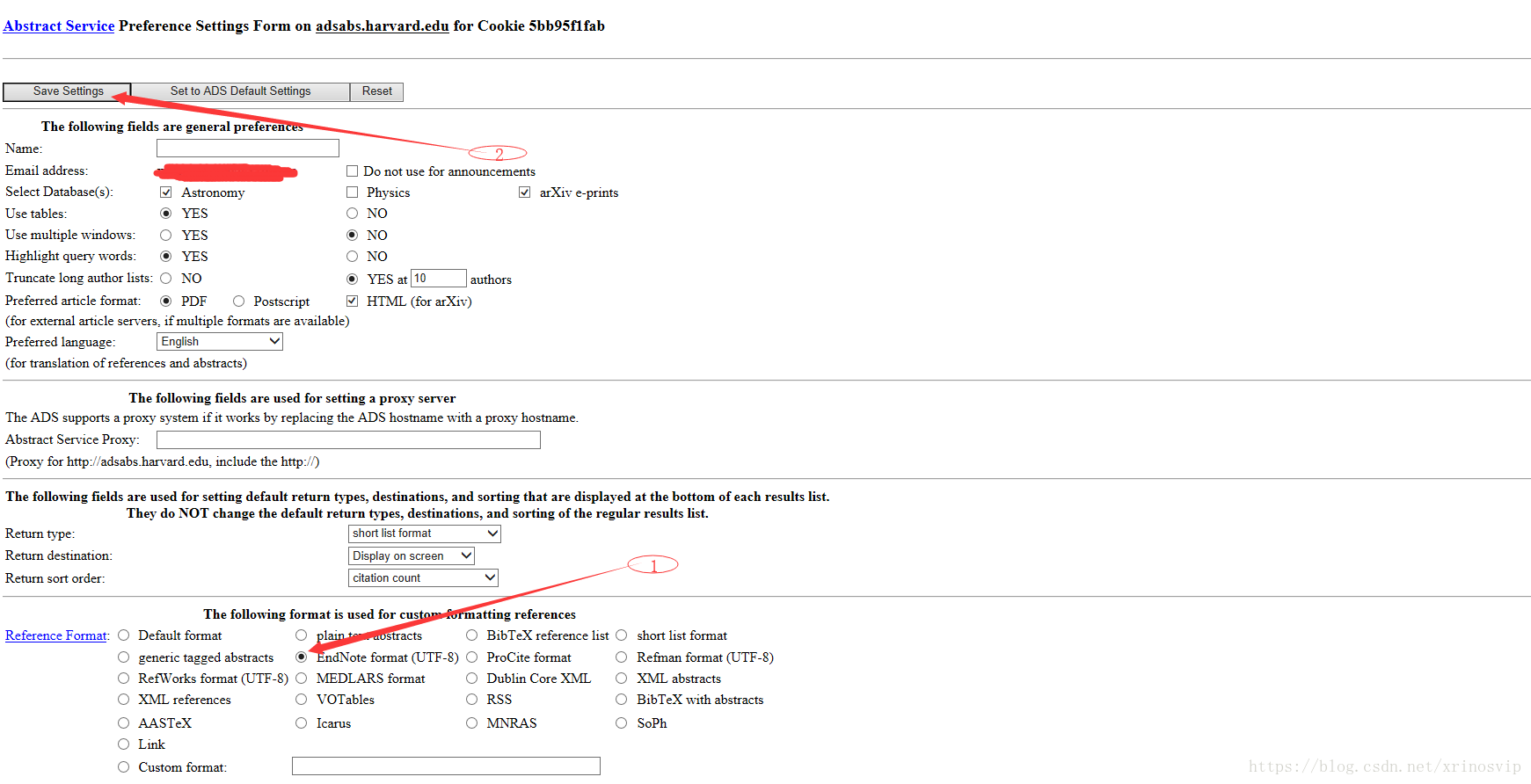Select Custom format radio button
The height and width of the screenshot is (784, 1531).
coord(123,767)
